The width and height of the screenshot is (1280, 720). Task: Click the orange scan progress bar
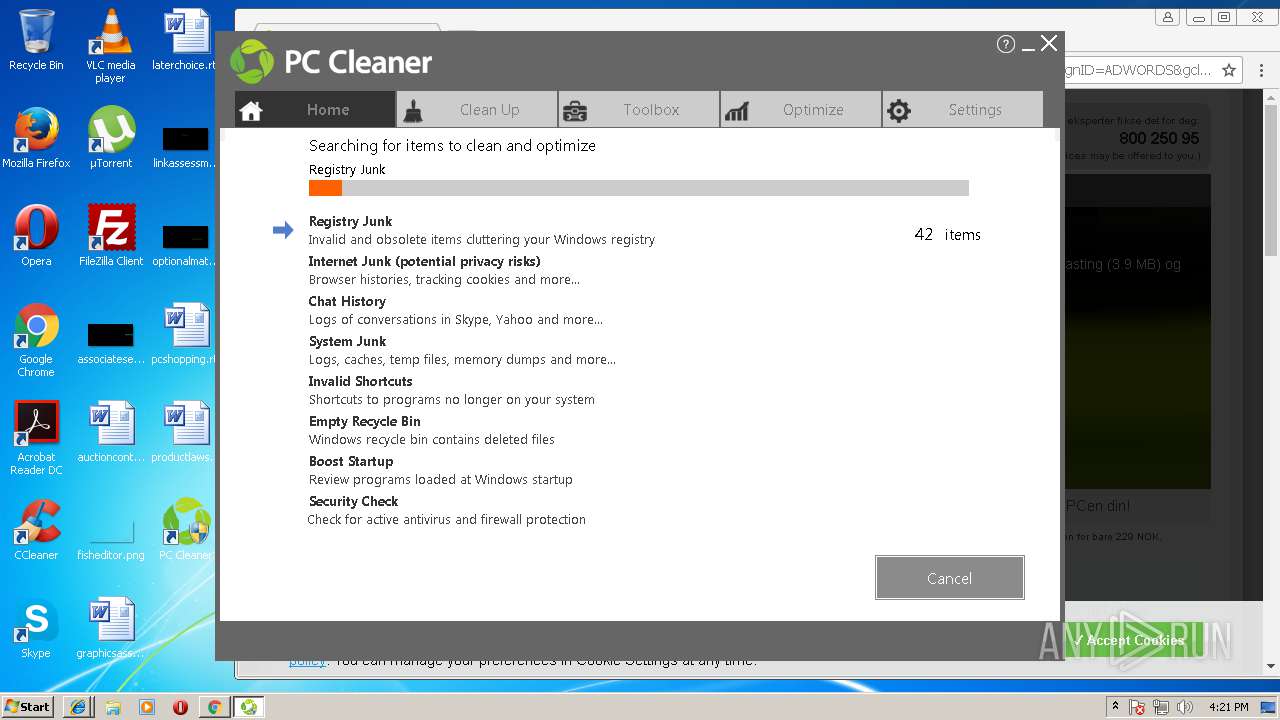(325, 188)
